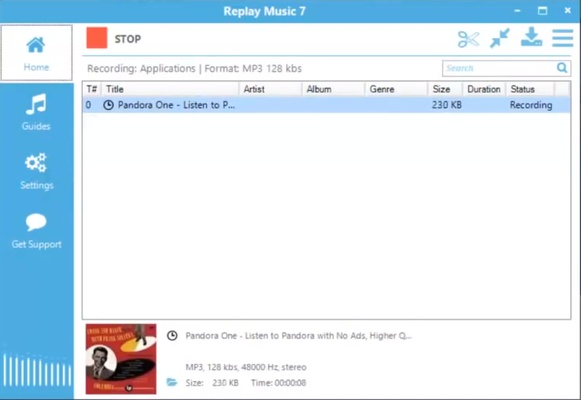Click the Recording: Applications format text
Viewport: 581px width, 400px height.
click(195, 69)
